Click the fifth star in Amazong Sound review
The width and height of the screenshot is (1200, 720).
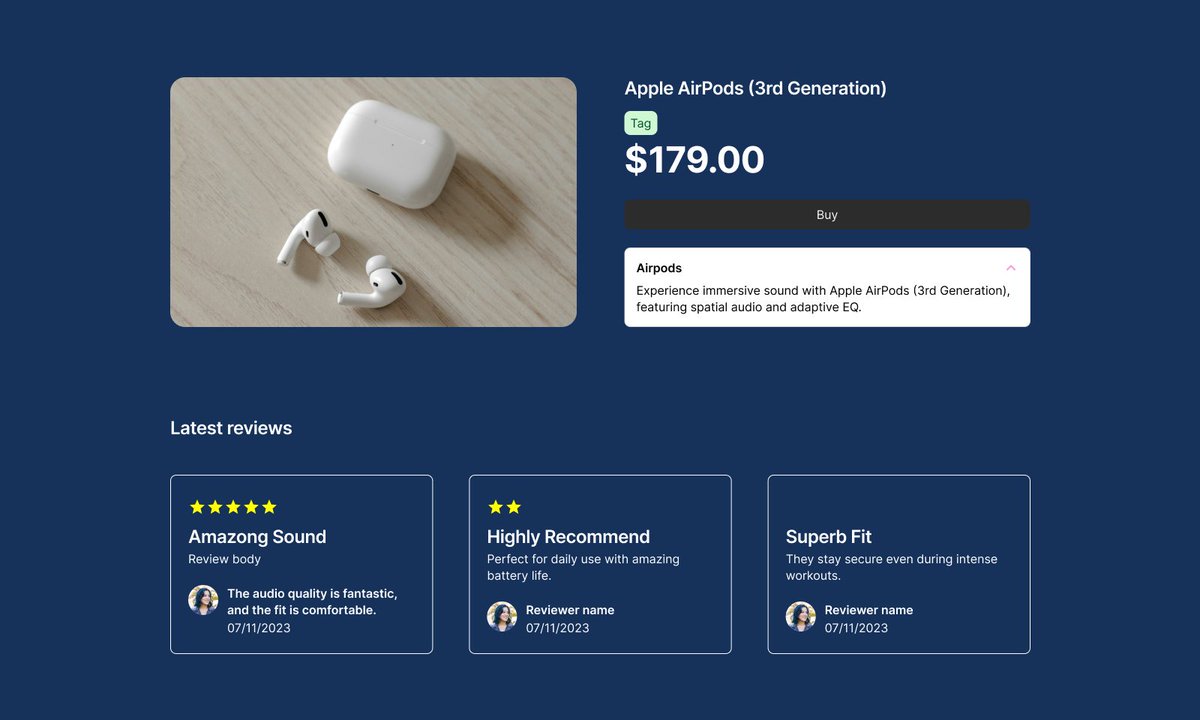[269, 507]
